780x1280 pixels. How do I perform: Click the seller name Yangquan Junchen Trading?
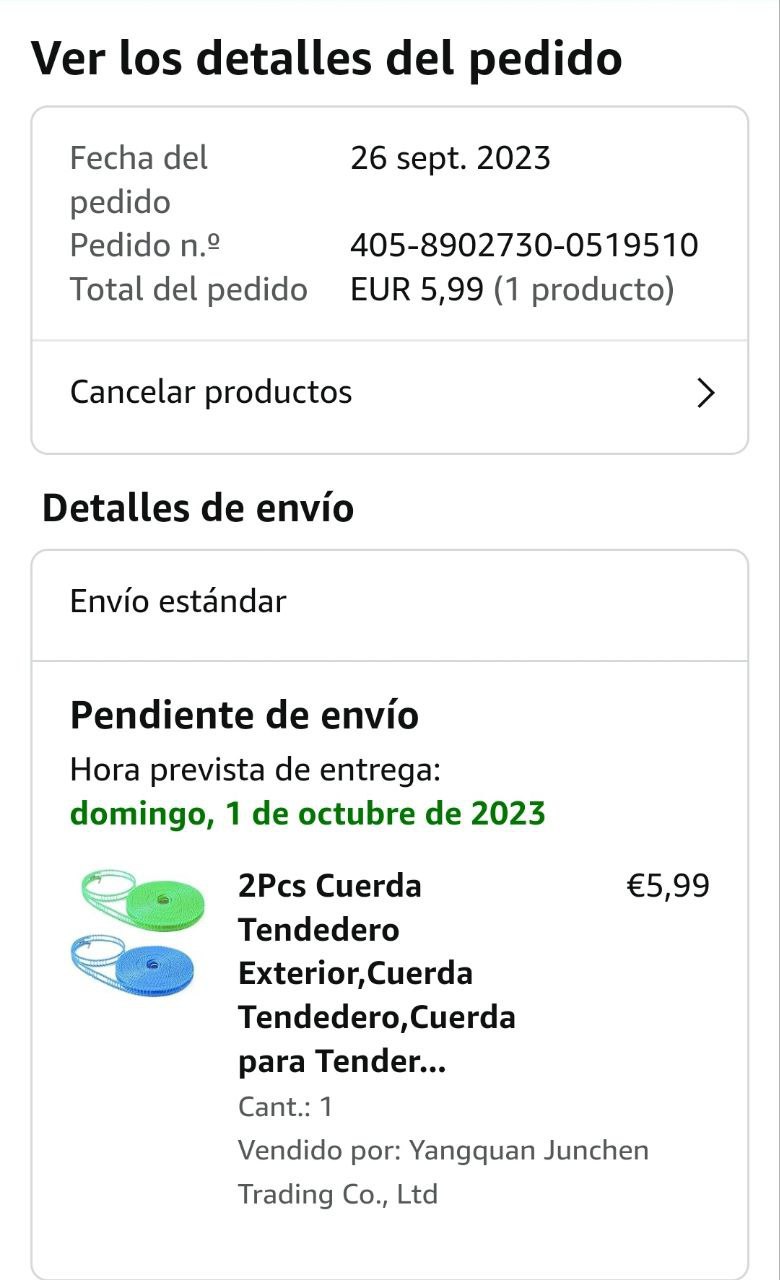pos(442,1171)
